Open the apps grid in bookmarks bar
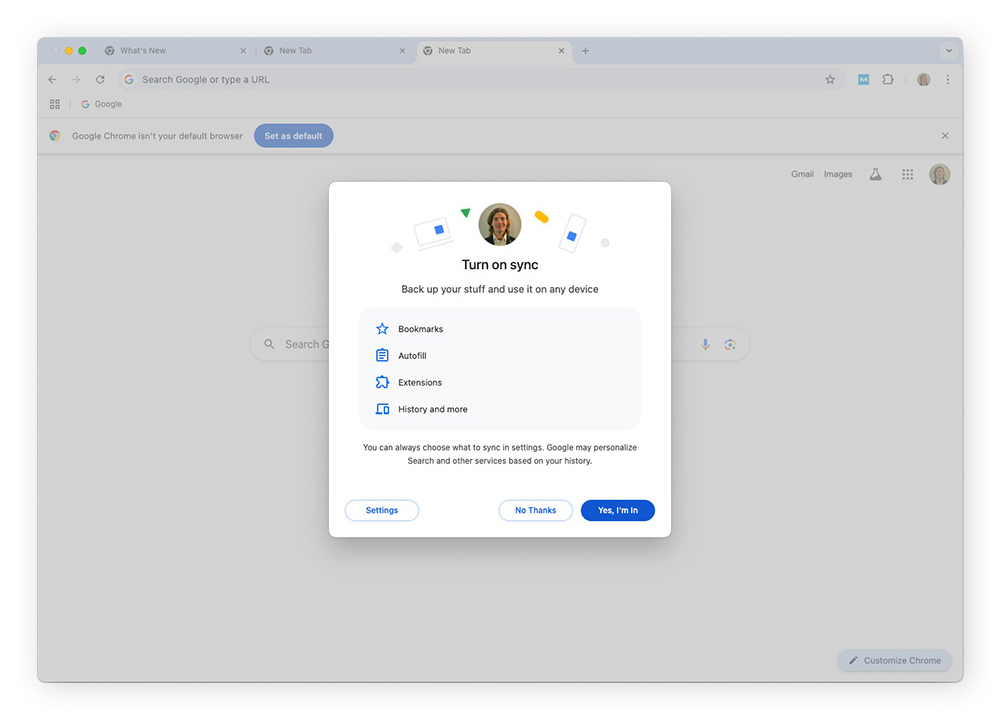The image size is (1000, 719). tap(55, 104)
